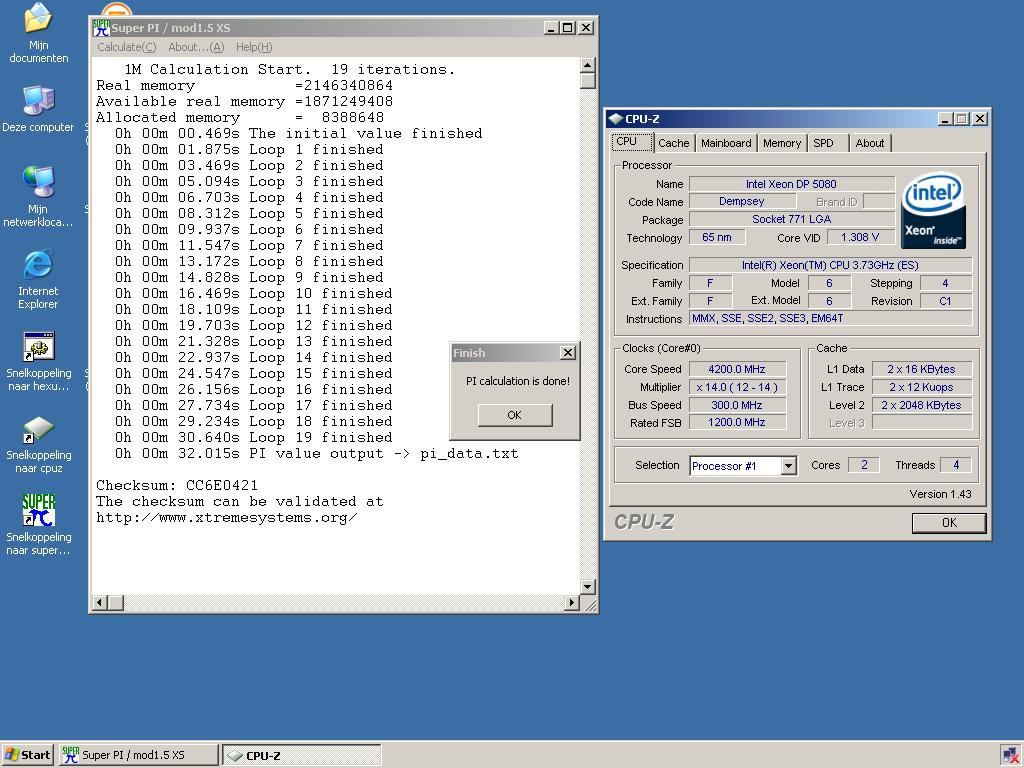Click the Rated FSB 1200.0 MHz value
Image resolution: width=1024 pixels, height=768 pixels.
737,423
